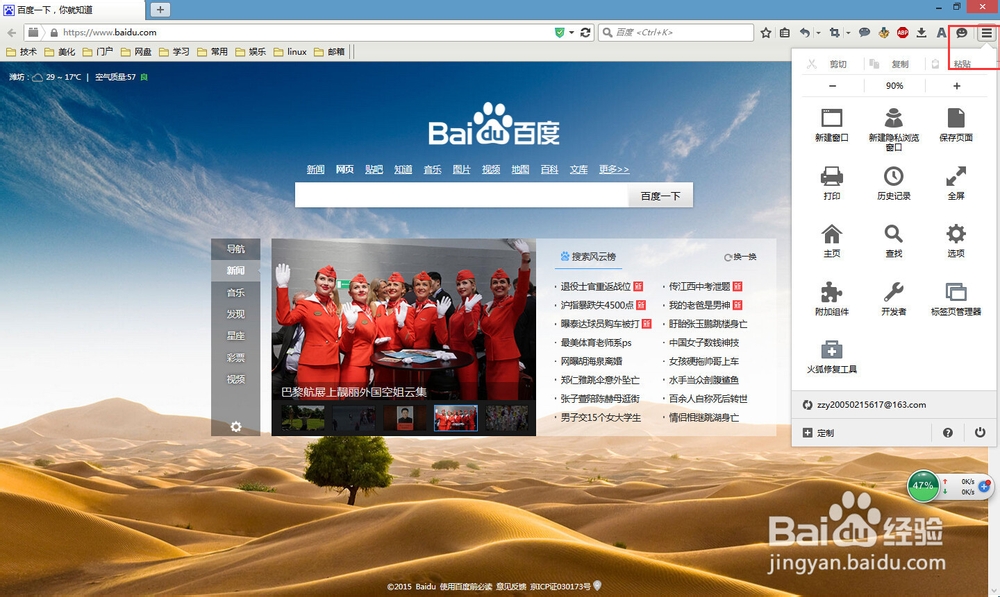The height and width of the screenshot is (597, 1000).
Task: Zoom in with plus button
Action: pos(956,85)
